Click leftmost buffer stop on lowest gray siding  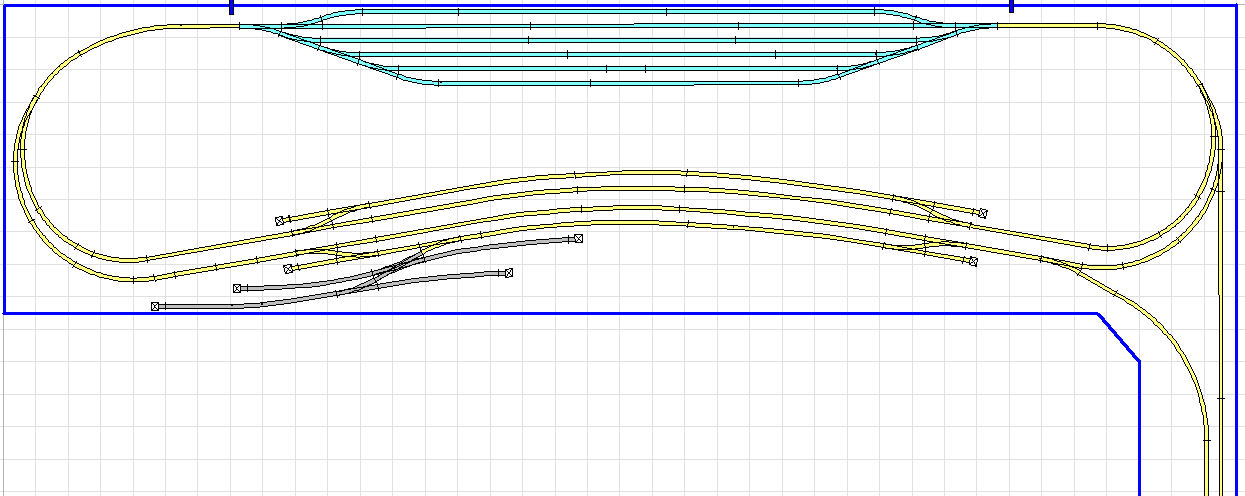[x=155, y=307]
